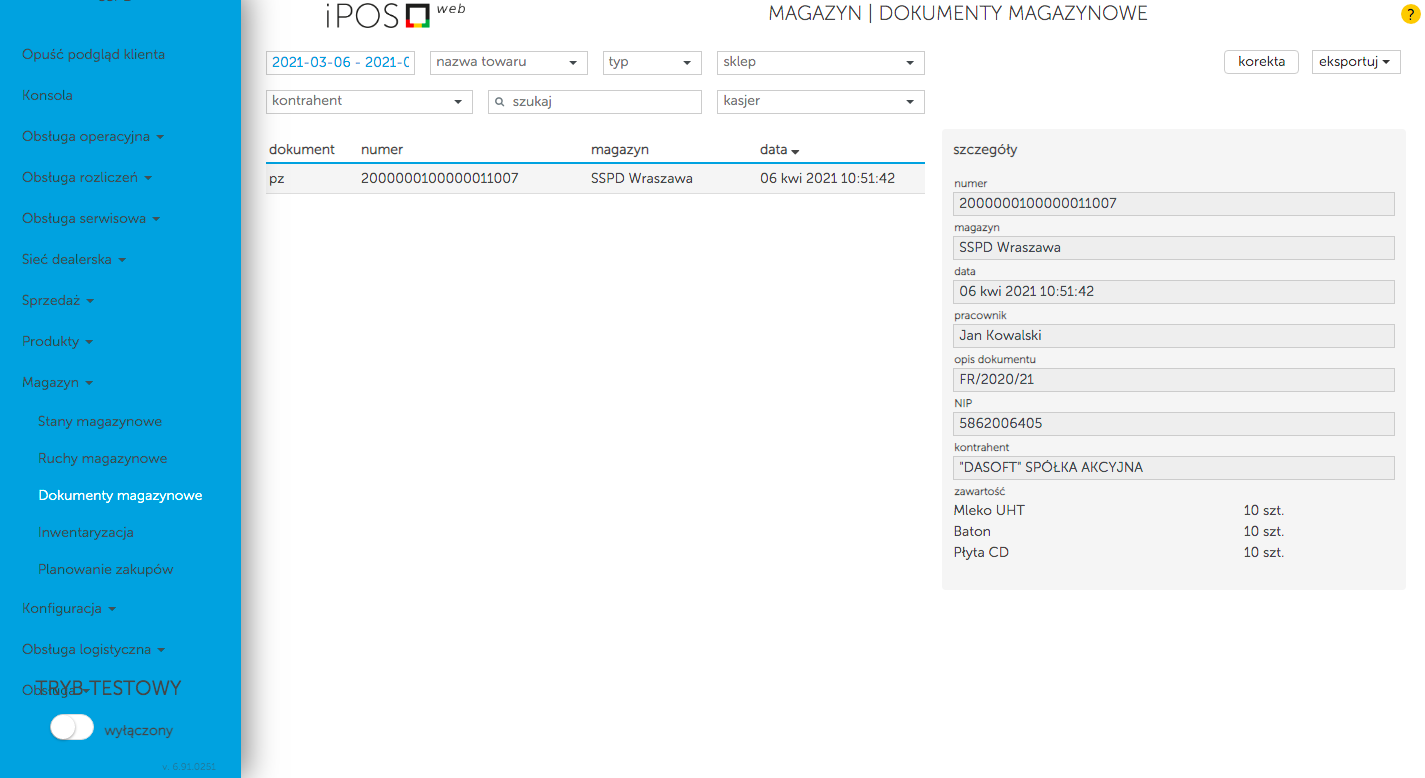Viewport: 1425px width, 778px height.
Task: Expand the Sprzedaż menu section
Action: 58,300
